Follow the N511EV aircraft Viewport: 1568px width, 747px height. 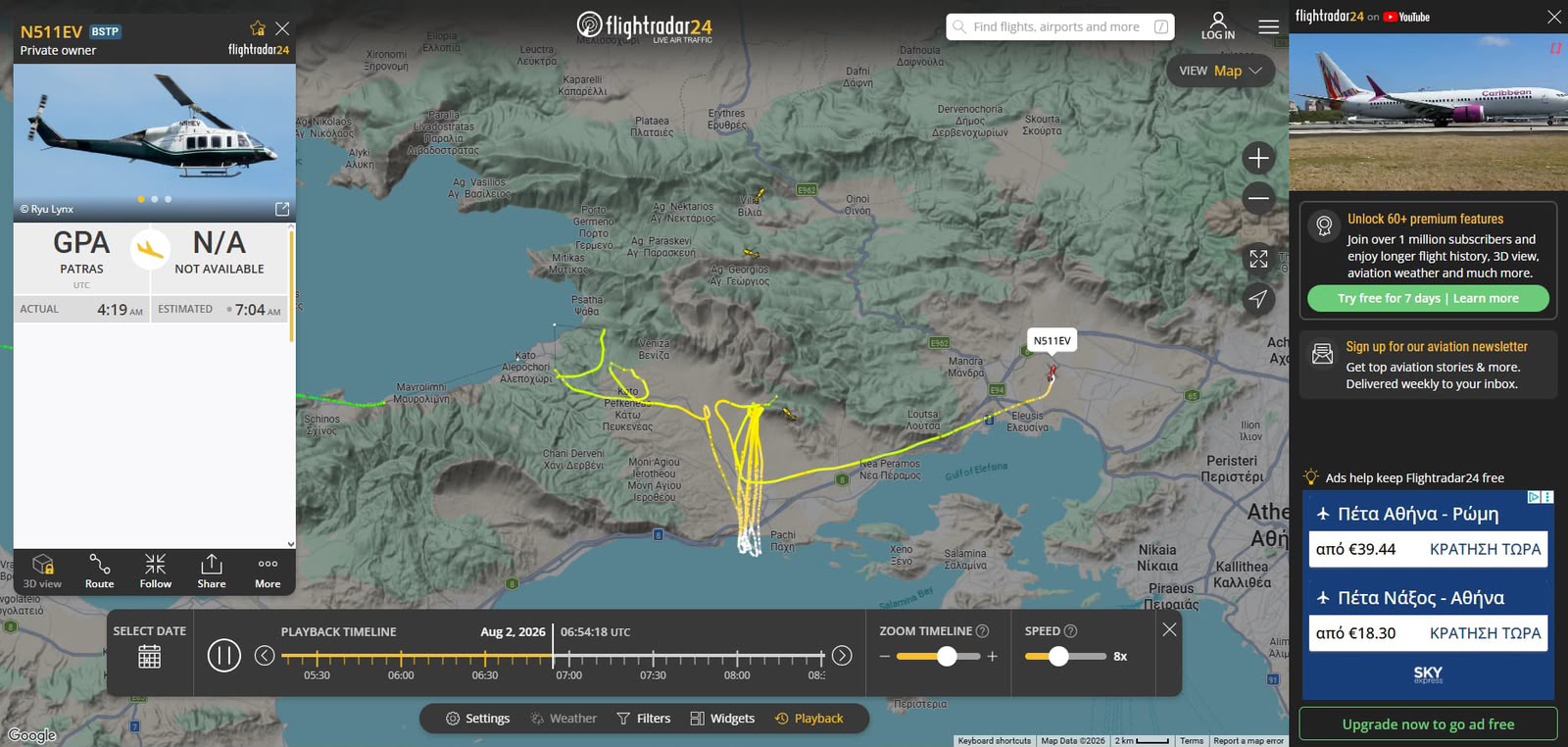tap(156, 572)
